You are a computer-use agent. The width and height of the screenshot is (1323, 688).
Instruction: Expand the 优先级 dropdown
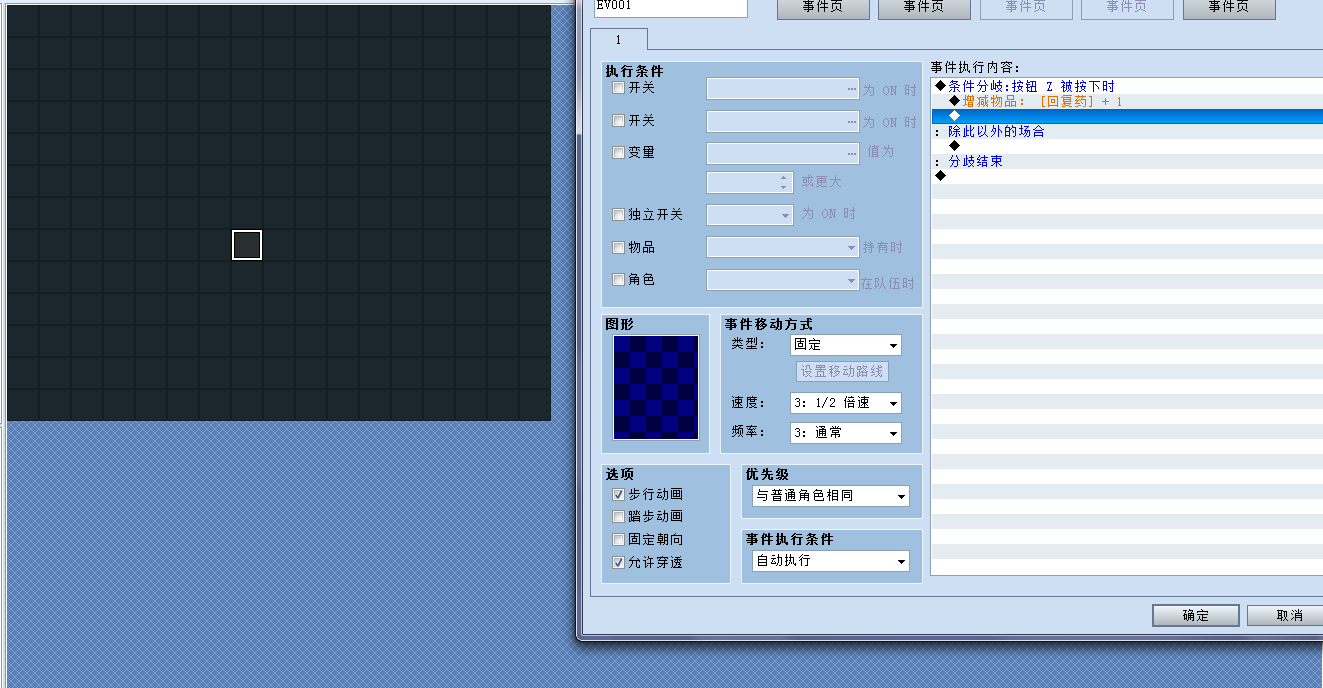pyautogui.click(x=830, y=496)
